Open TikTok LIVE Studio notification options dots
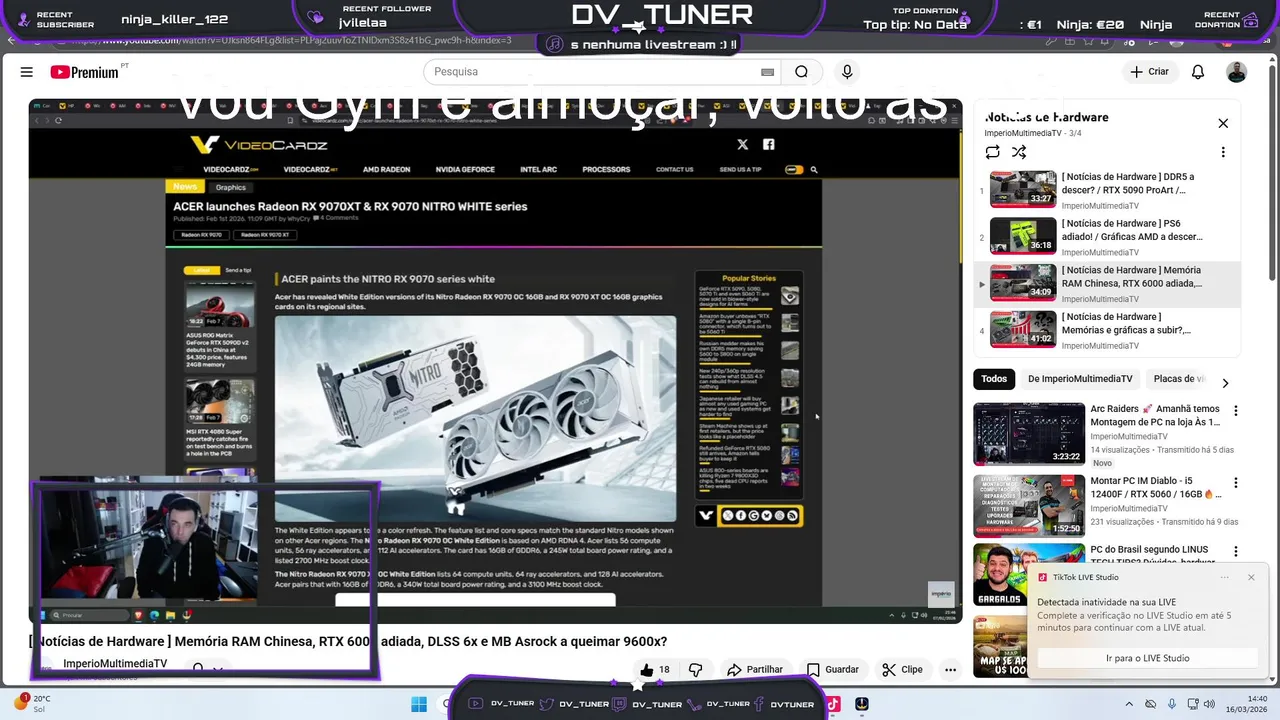Viewport: 1280px width, 720px height. click(1224, 577)
